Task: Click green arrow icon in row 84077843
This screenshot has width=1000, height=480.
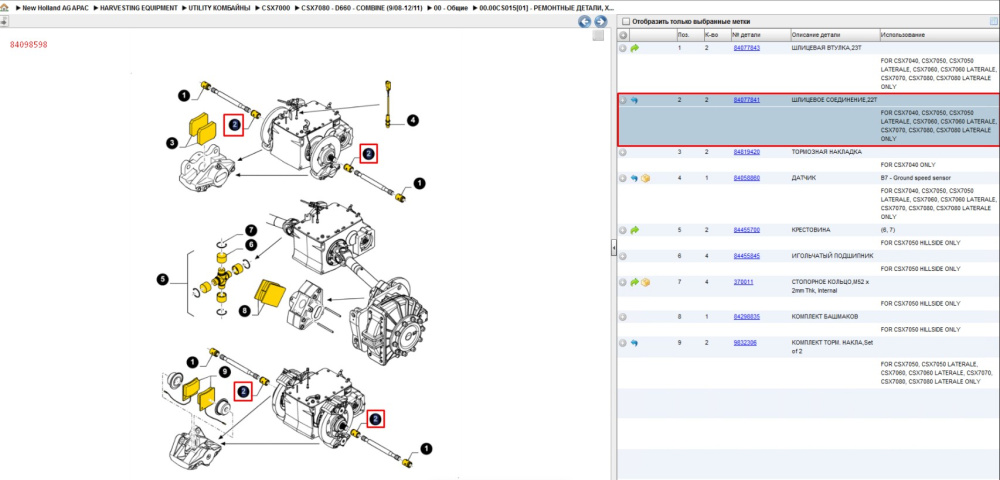Action: click(635, 48)
